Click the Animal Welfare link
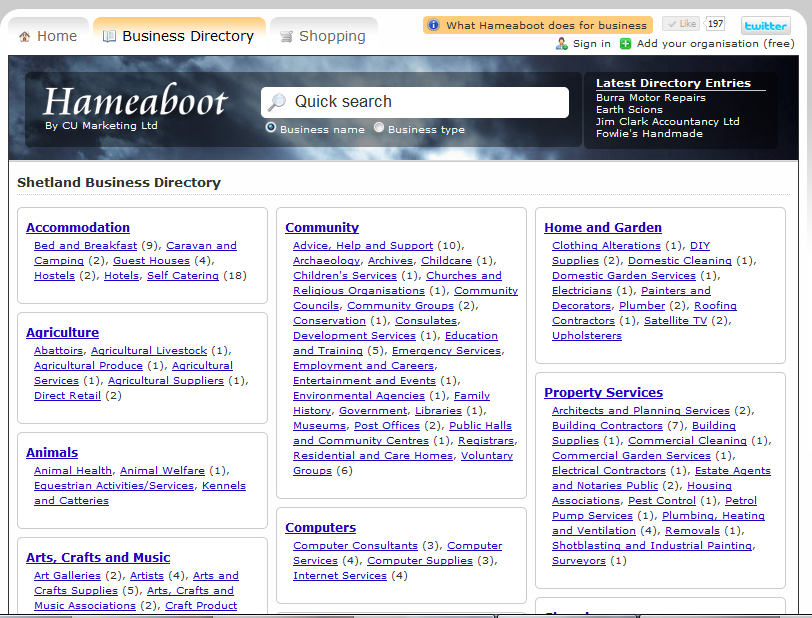This screenshot has width=812, height=618. [x=162, y=471]
